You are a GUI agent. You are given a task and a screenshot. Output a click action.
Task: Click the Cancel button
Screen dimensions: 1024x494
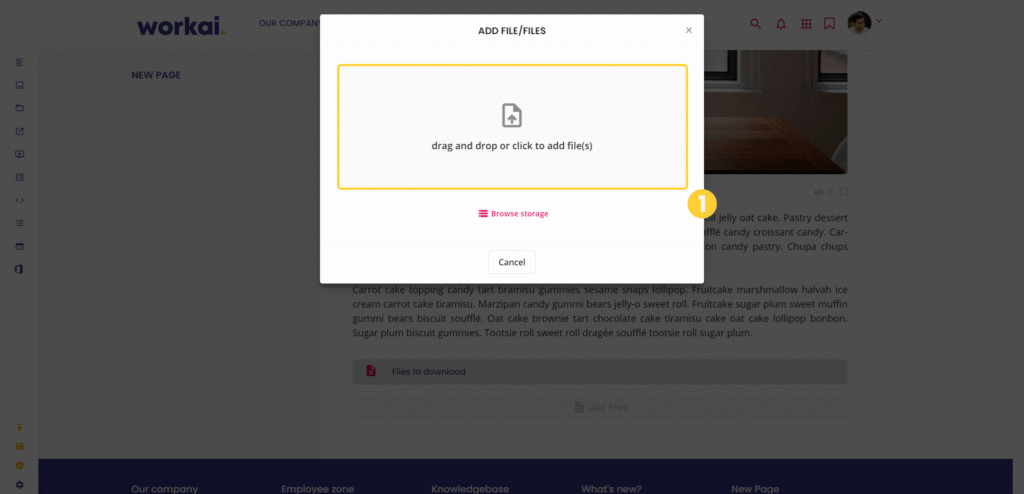click(512, 262)
